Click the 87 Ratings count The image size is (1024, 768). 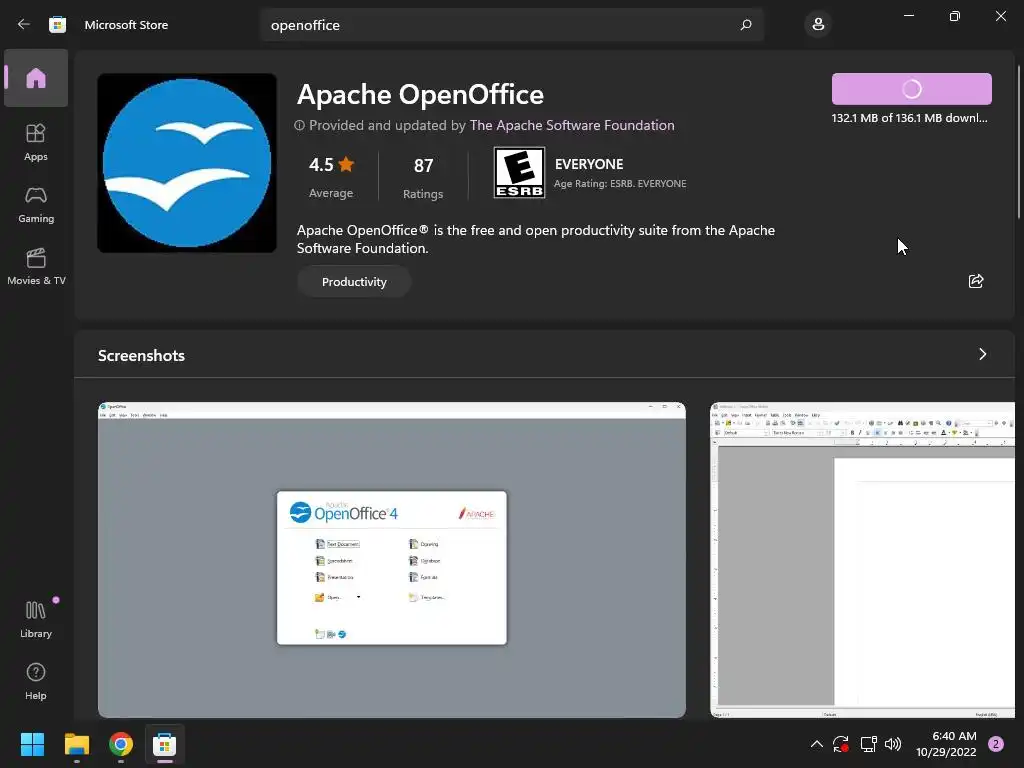point(423,177)
